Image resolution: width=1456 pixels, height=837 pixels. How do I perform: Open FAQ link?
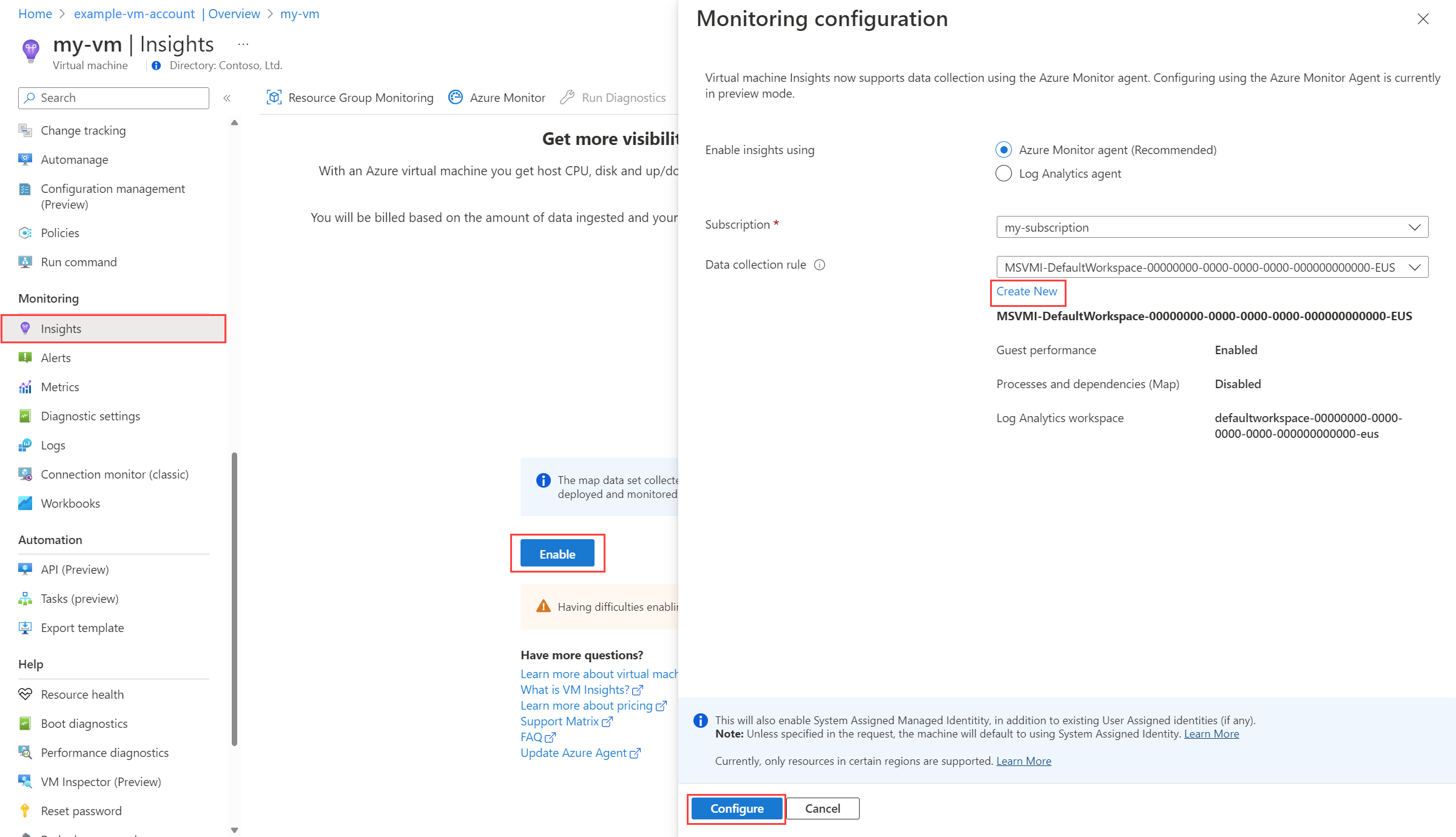coord(538,738)
